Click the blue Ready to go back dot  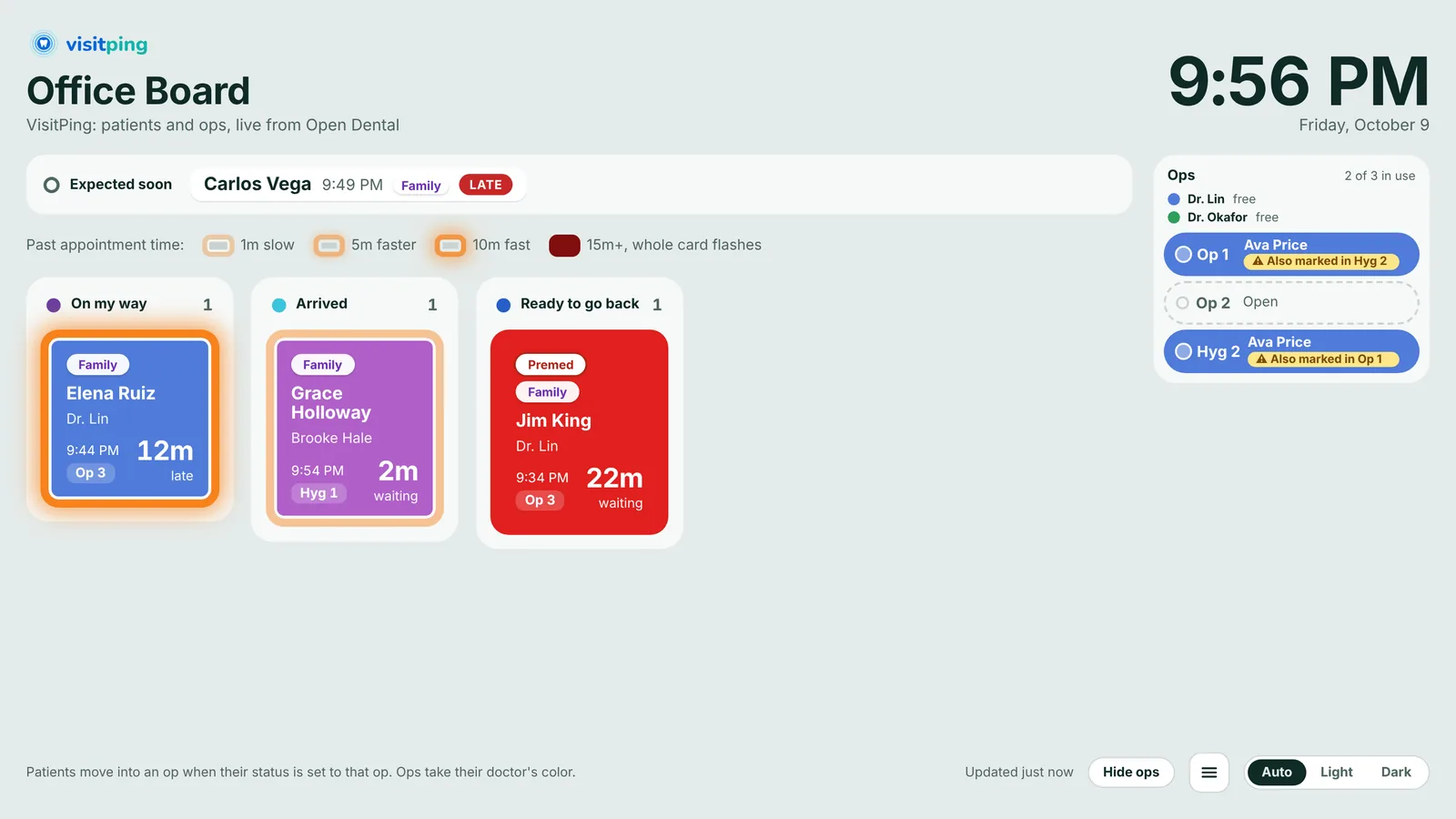[x=503, y=305]
